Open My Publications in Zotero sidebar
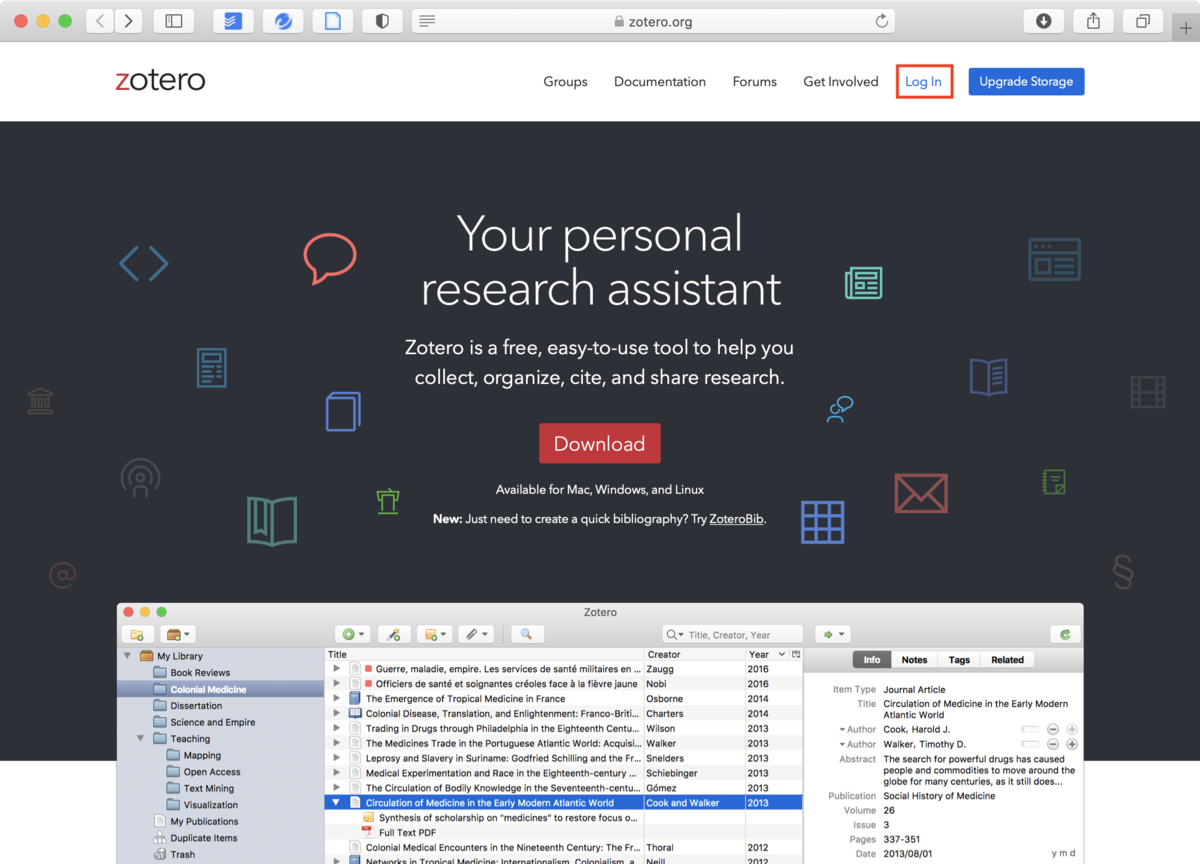The height and width of the screenshot is (864, 1200). coord(204,821)
